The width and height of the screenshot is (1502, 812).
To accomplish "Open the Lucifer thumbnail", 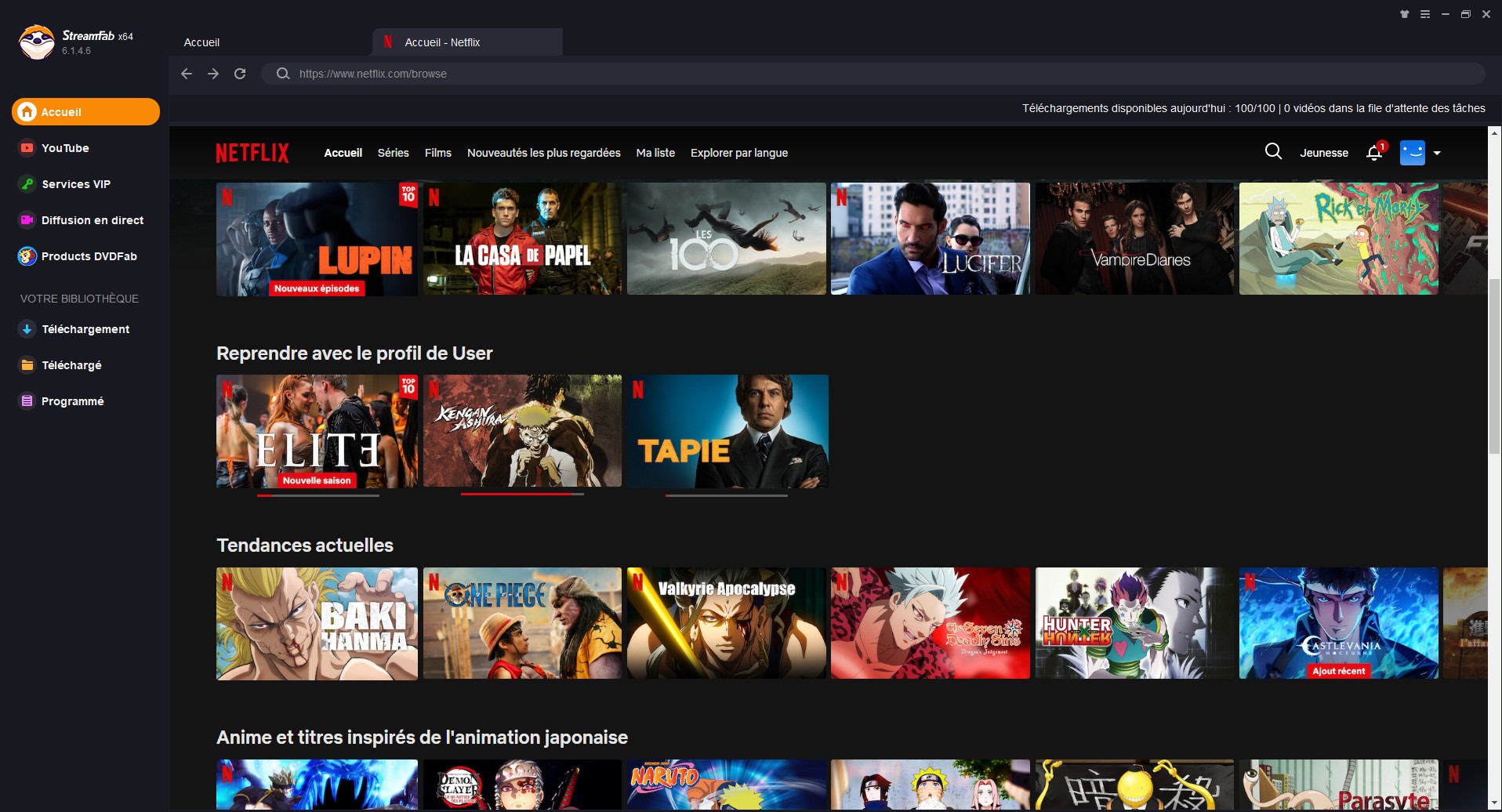I will pyautogui.click(x=931, y=239).
